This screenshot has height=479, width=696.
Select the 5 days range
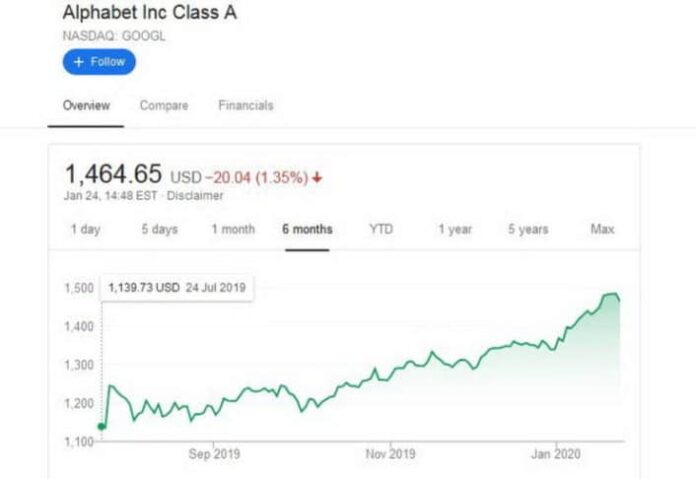coord(160,229)
